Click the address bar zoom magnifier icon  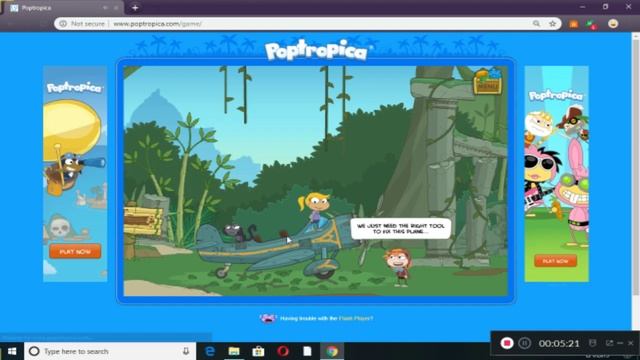click(536, 24)
